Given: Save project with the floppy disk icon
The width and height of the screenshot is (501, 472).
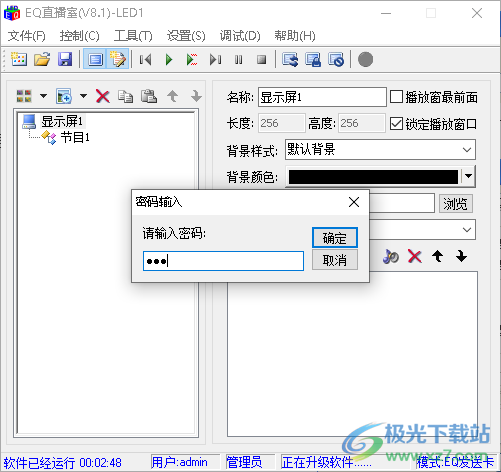Looking at the screenshot, I should point(65,60).
